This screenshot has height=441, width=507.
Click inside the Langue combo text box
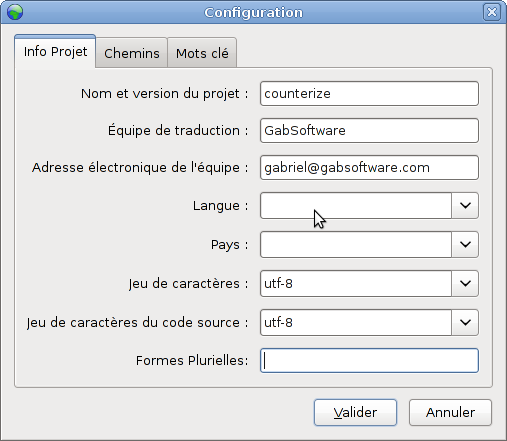click(x=356, y=205)
